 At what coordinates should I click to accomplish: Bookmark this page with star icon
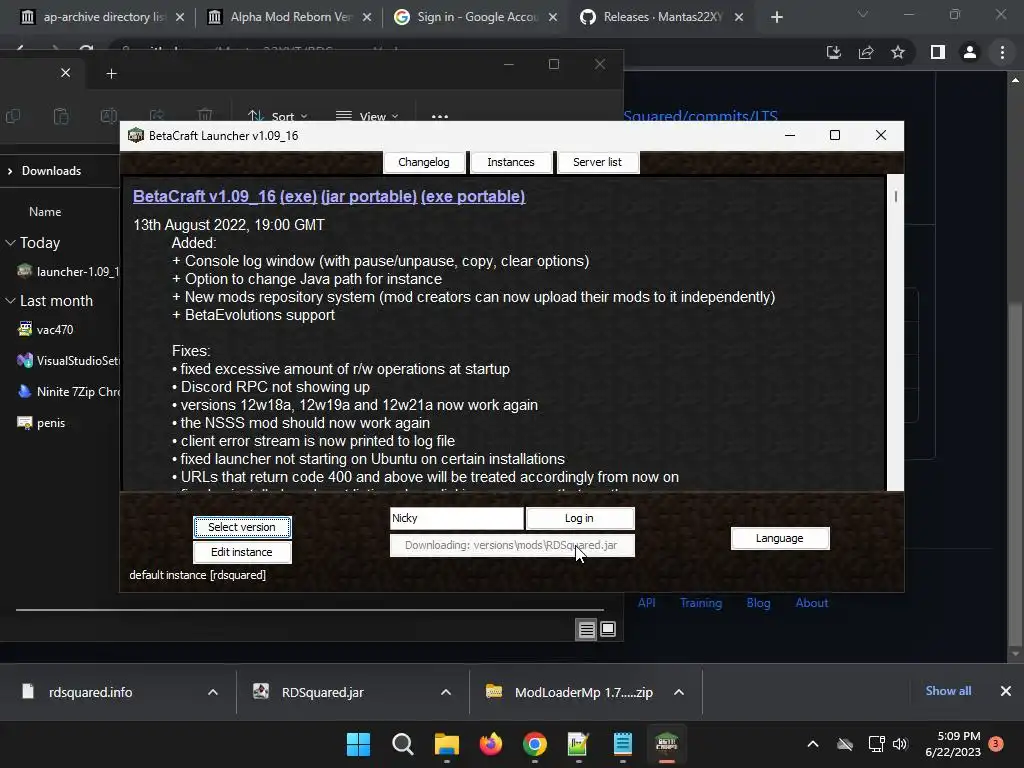click(898, 52)
